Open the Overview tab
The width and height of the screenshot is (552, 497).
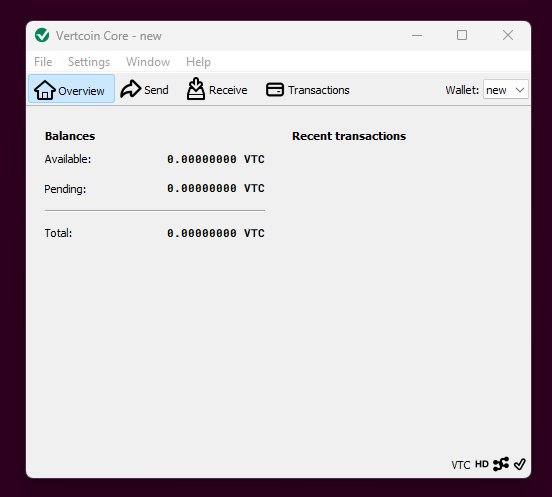click(x=71, y=89)
